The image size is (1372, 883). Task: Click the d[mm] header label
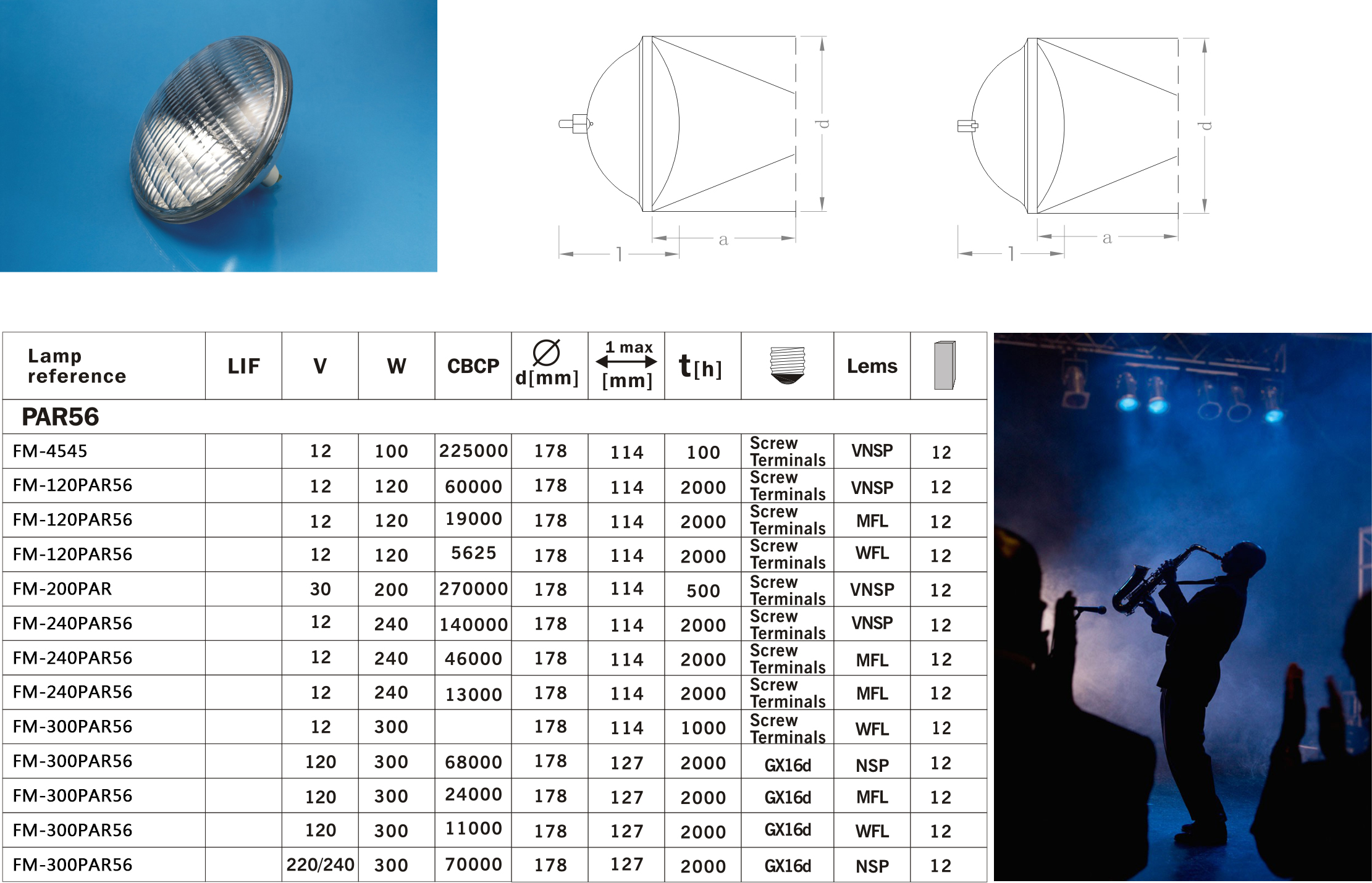[x=547, y=378]
